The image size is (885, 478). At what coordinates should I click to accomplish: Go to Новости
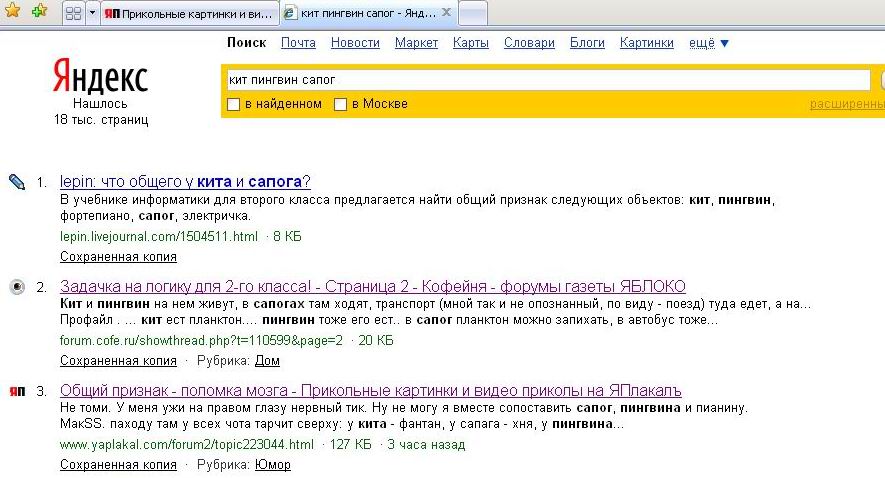pyautogui.click(x=355, y=43)
